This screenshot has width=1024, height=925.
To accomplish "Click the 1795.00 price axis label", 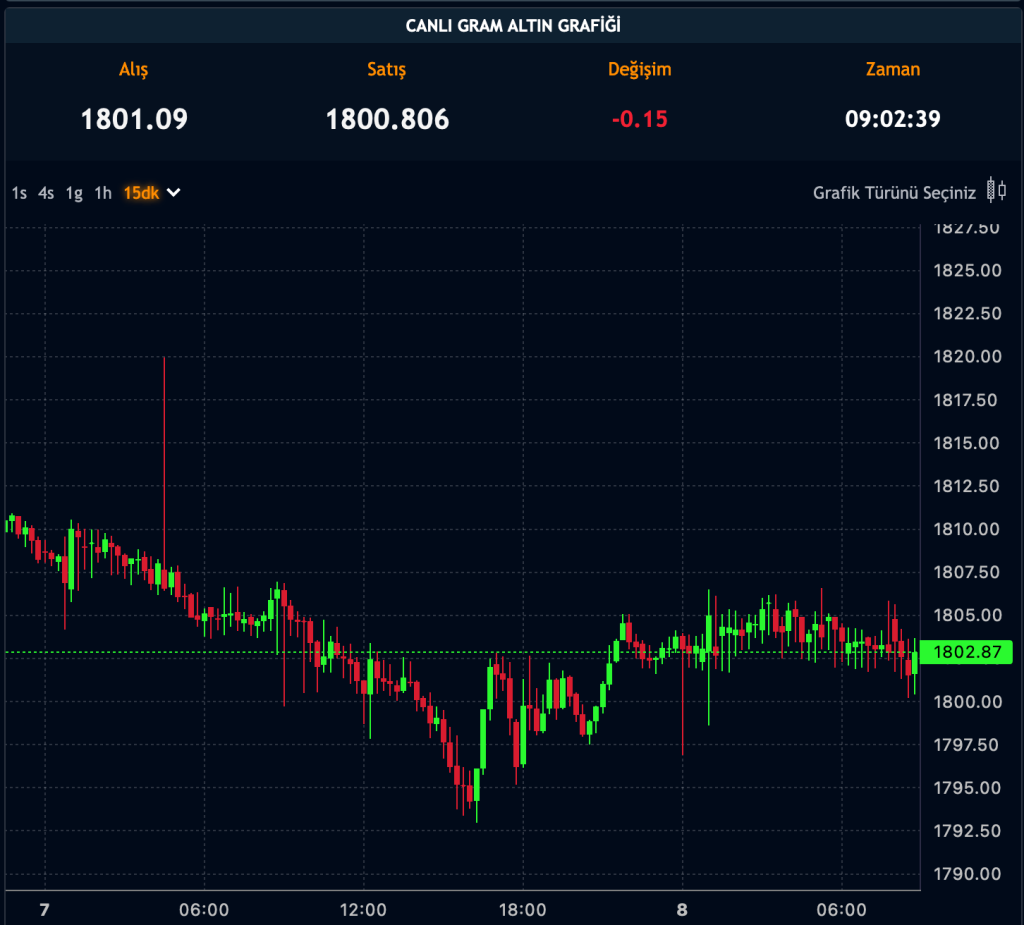I will pos(967,788).
